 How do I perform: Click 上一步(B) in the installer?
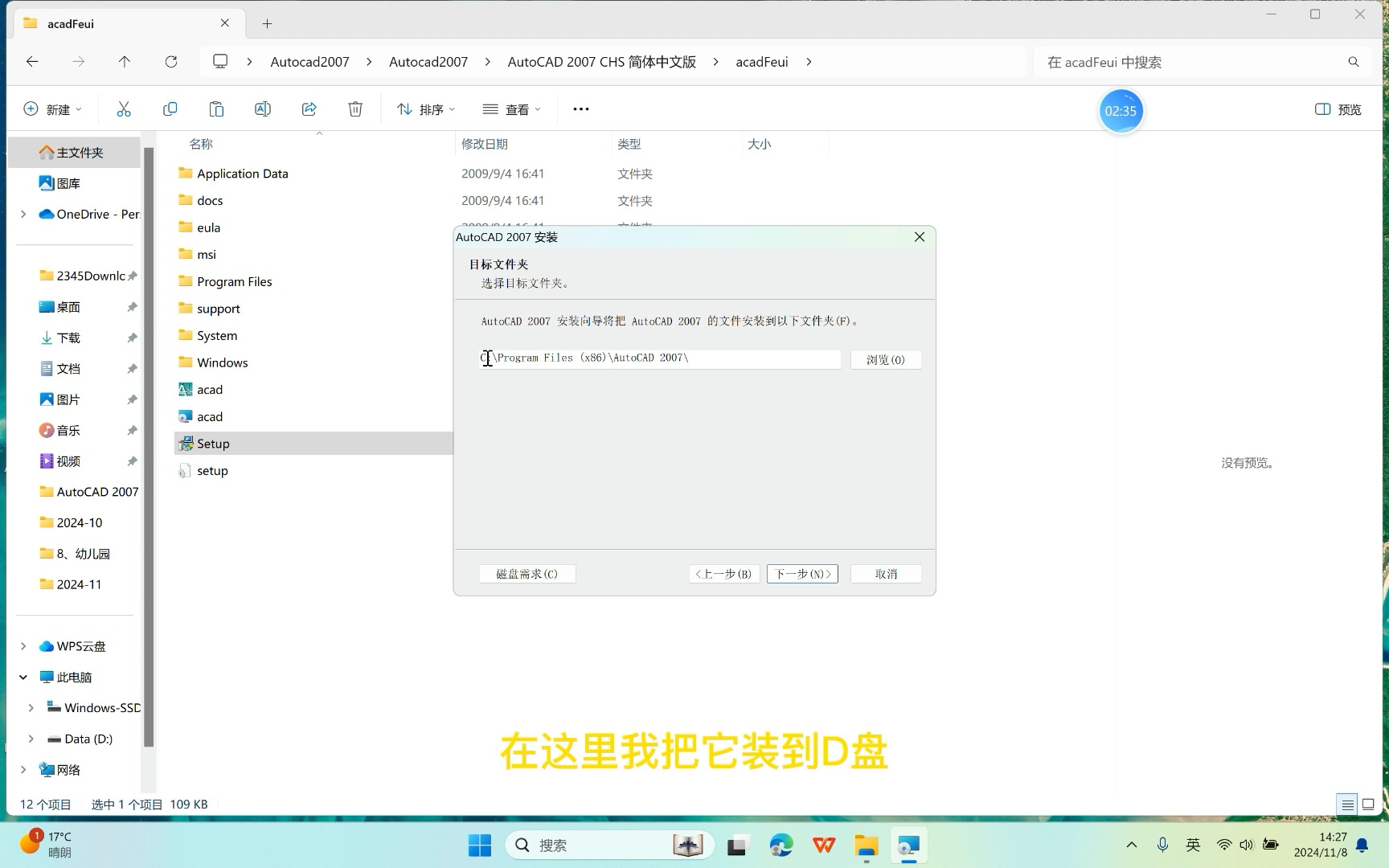pyautogui.click(x=723, y=574)
